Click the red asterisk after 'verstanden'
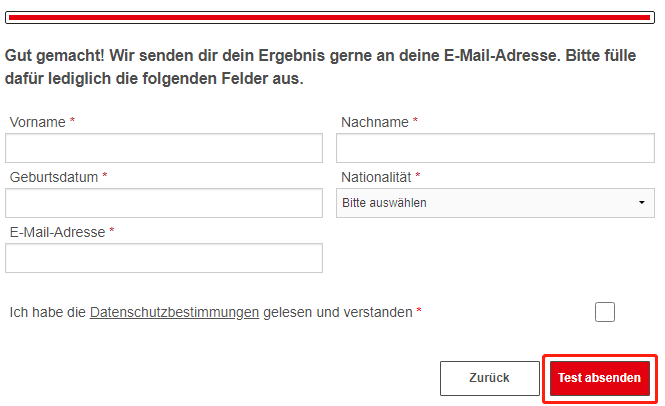 (419, 311)
